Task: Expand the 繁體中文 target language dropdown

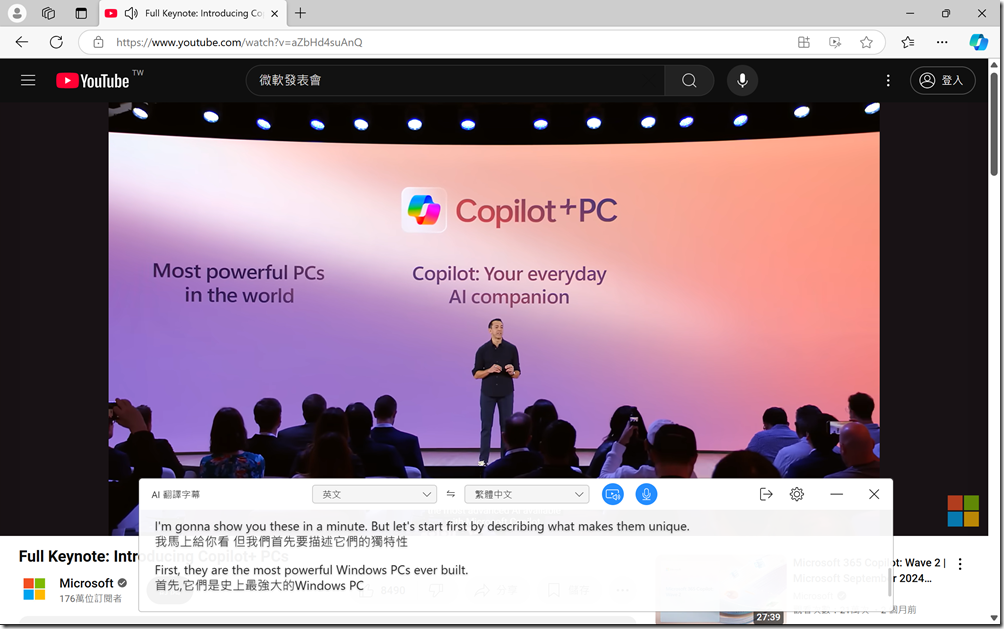Action: tap(526, 494)
